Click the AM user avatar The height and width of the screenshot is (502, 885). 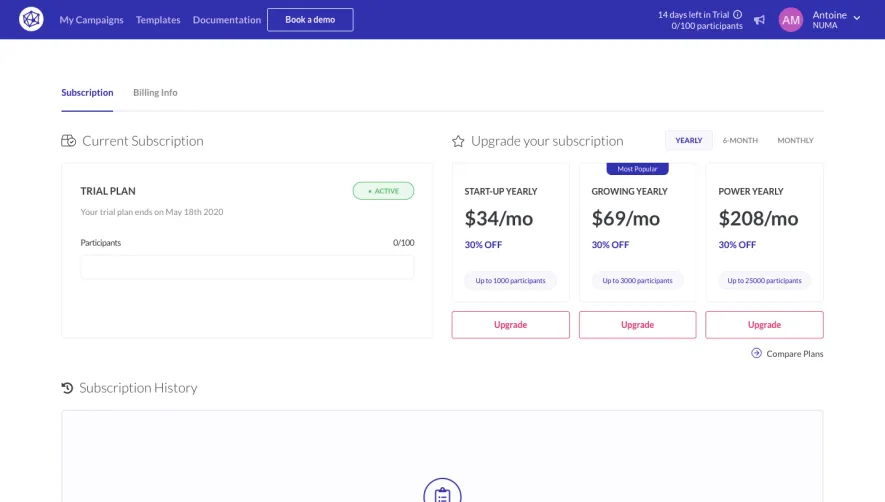[791, 20]
